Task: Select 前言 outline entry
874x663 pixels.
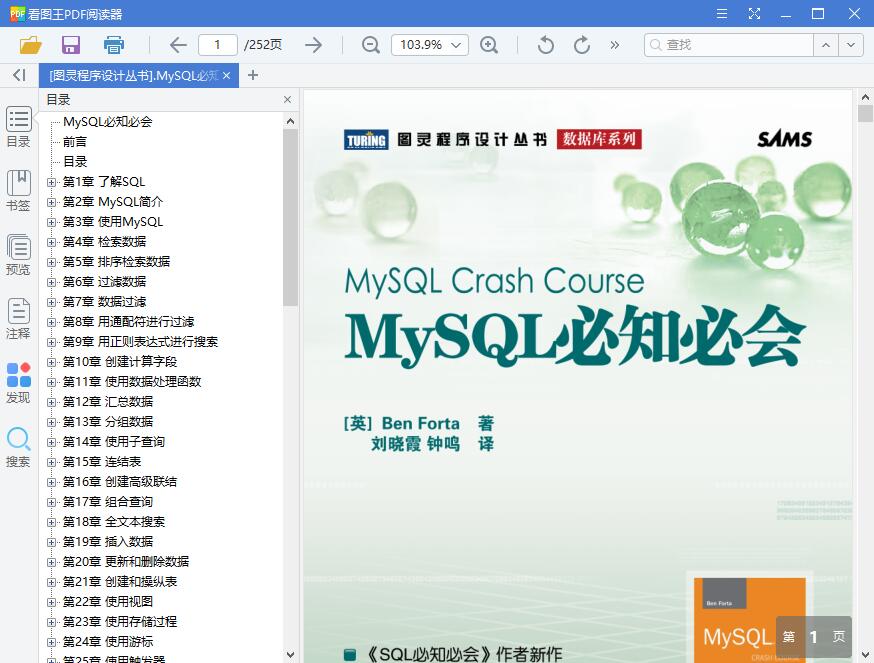Action: (x=75, y=142)
